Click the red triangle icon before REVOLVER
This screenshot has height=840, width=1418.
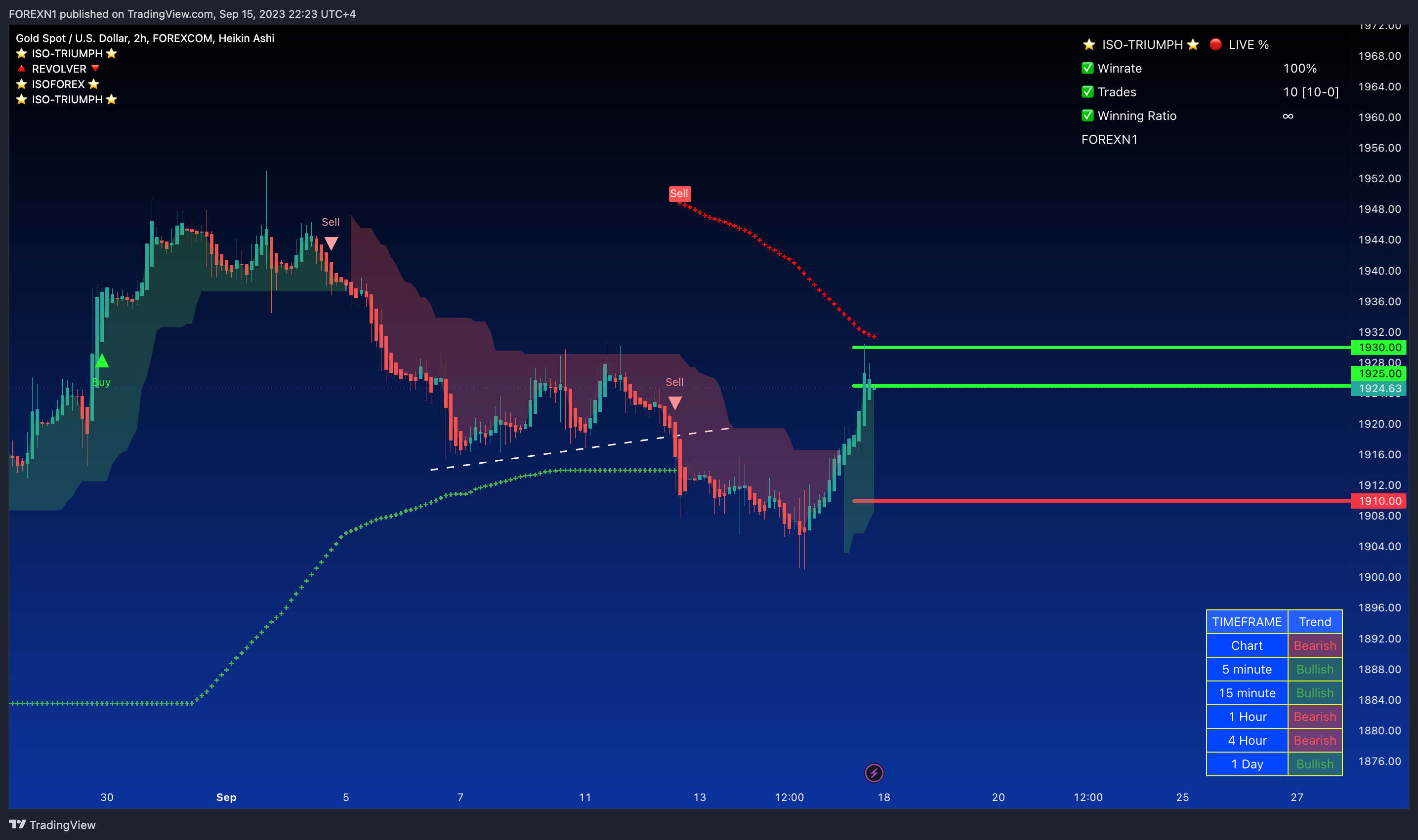(22, 69)
